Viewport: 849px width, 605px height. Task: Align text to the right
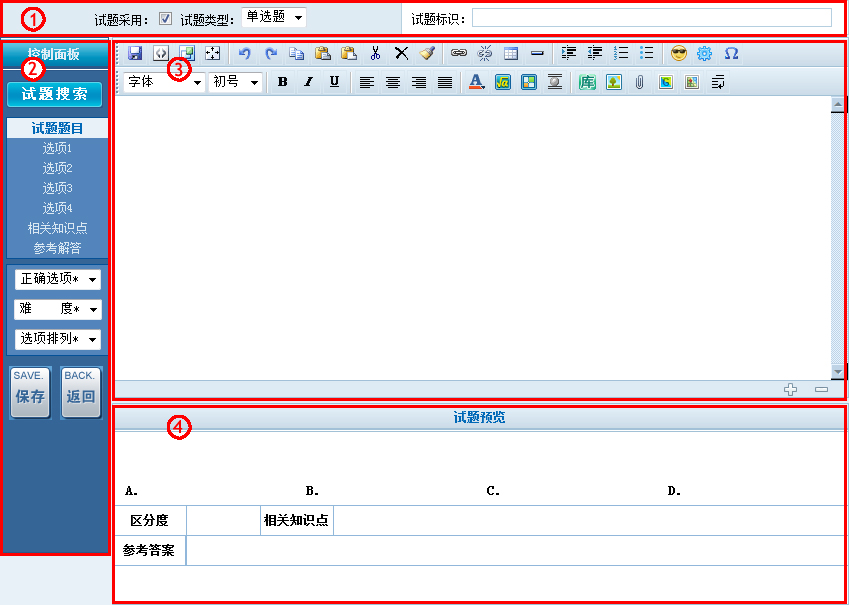[419, 82]
